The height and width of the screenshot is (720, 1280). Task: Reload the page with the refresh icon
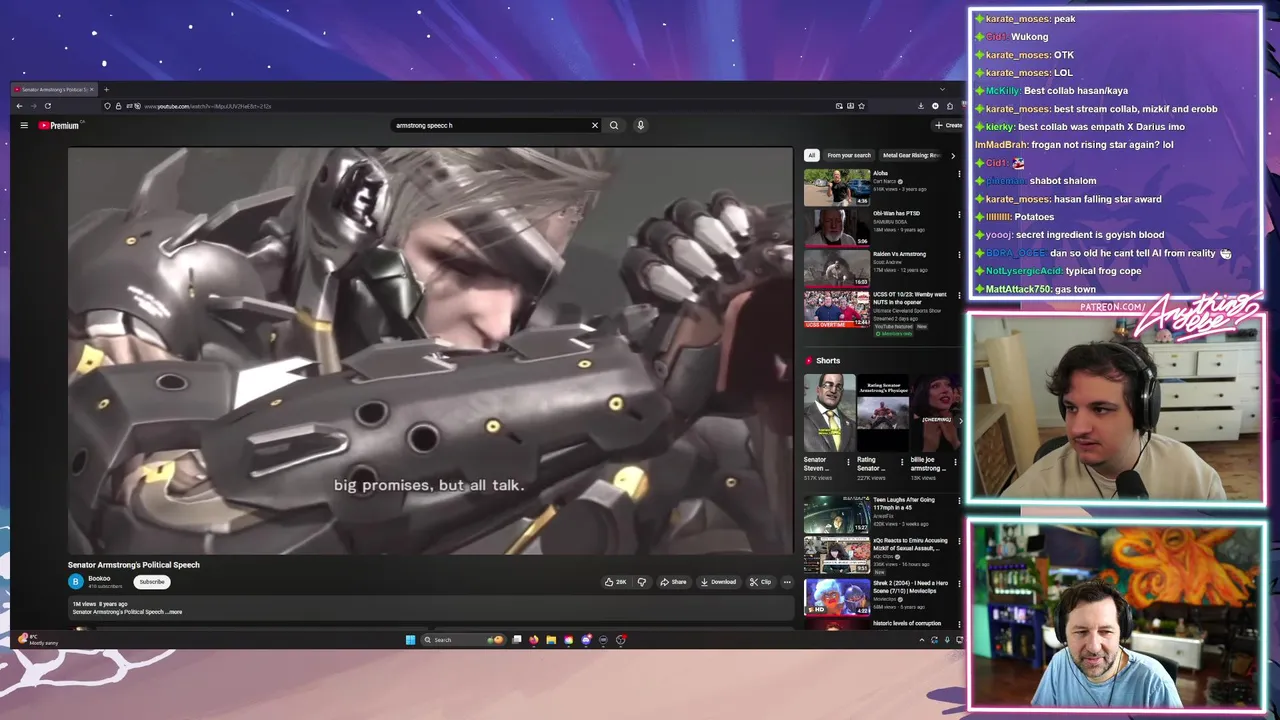click(x=47, y=106)
